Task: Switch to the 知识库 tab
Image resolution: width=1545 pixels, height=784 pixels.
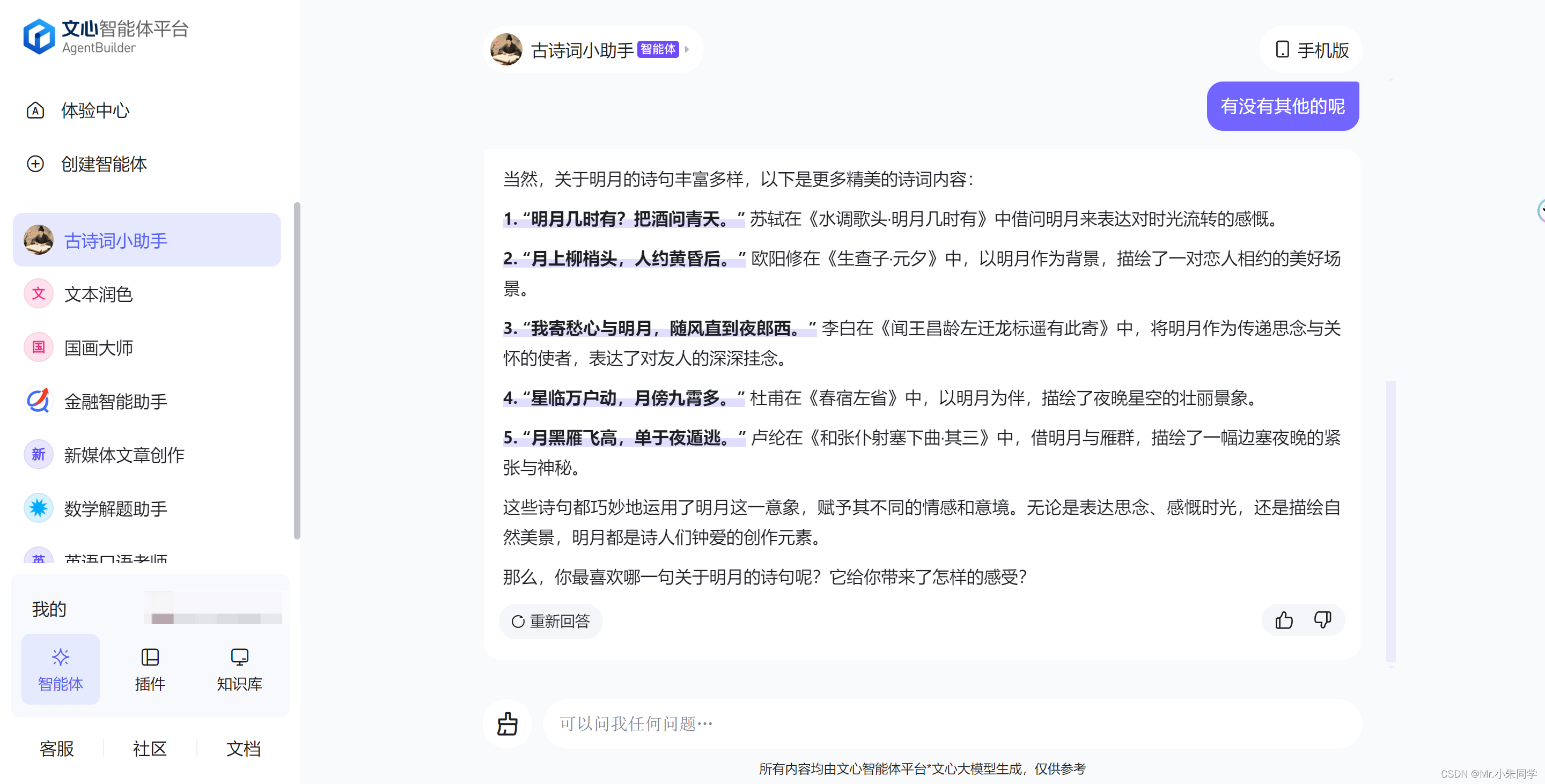Action: [239, 669]
